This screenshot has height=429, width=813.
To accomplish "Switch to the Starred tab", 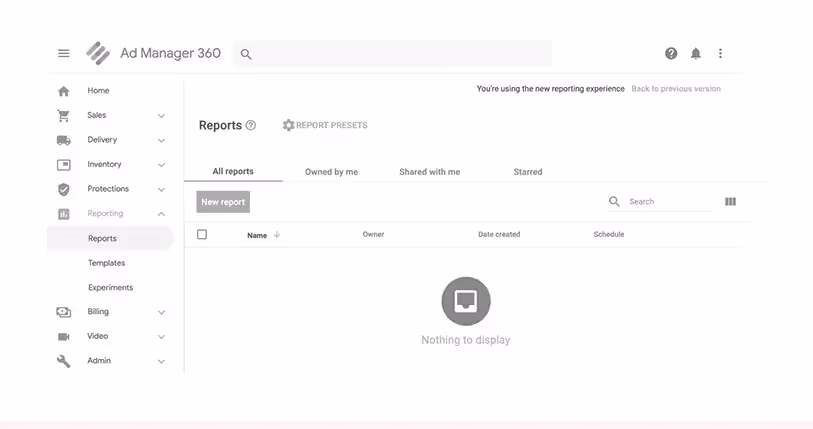I will coord(528,172).
